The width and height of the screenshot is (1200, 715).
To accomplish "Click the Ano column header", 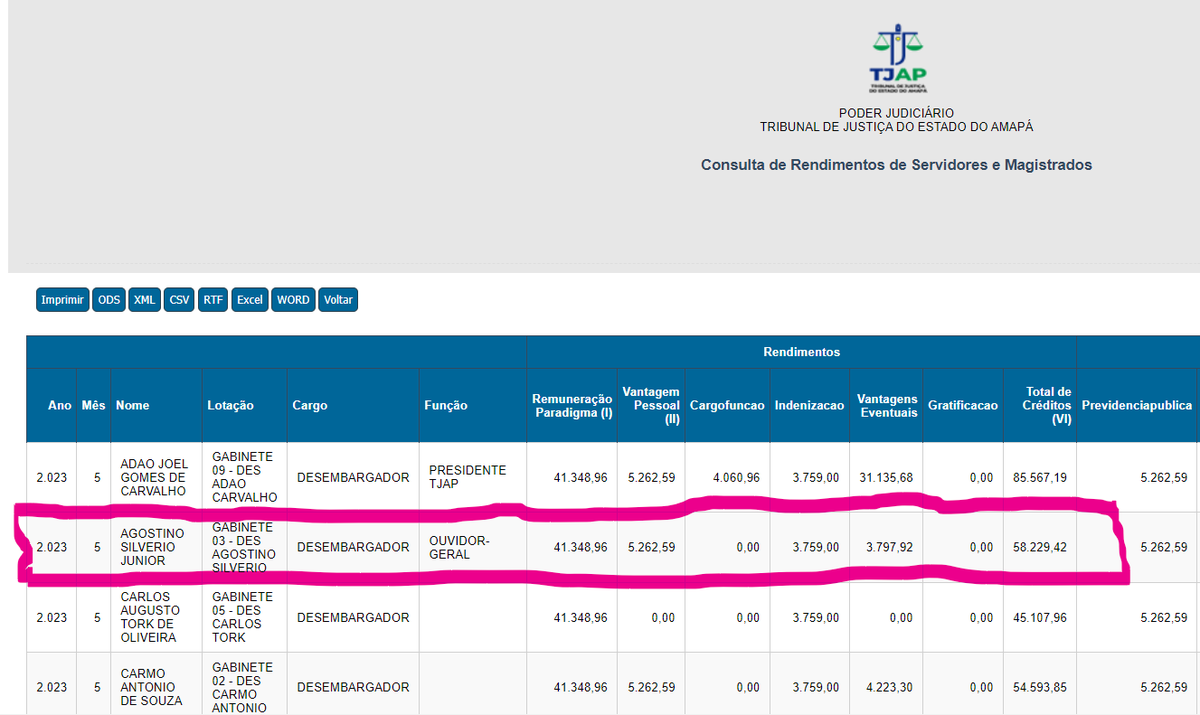I will click(60, 406).
